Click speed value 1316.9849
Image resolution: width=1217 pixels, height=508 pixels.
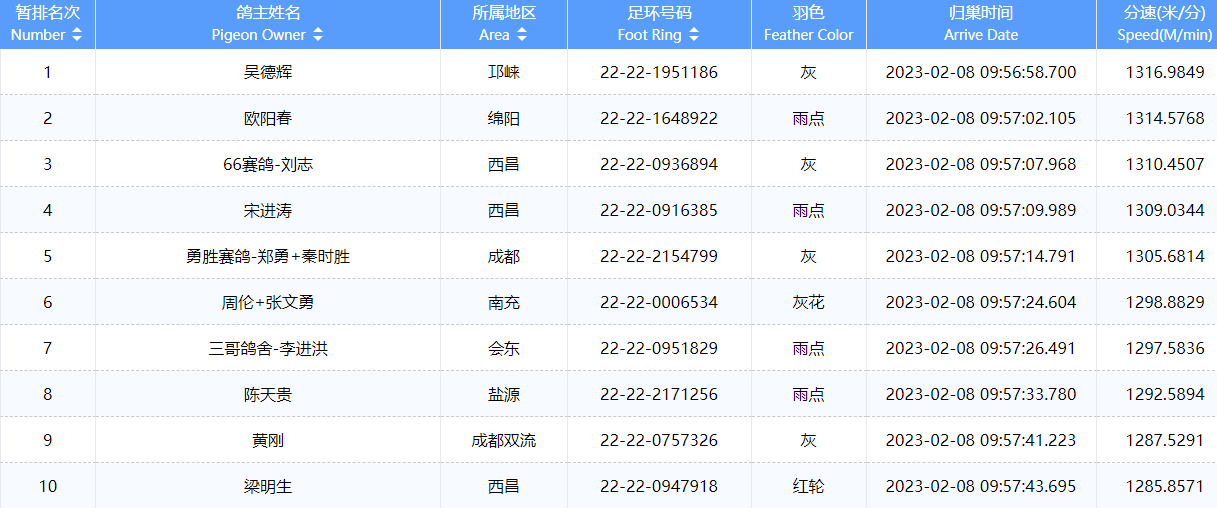click(x=1164, y=73)
